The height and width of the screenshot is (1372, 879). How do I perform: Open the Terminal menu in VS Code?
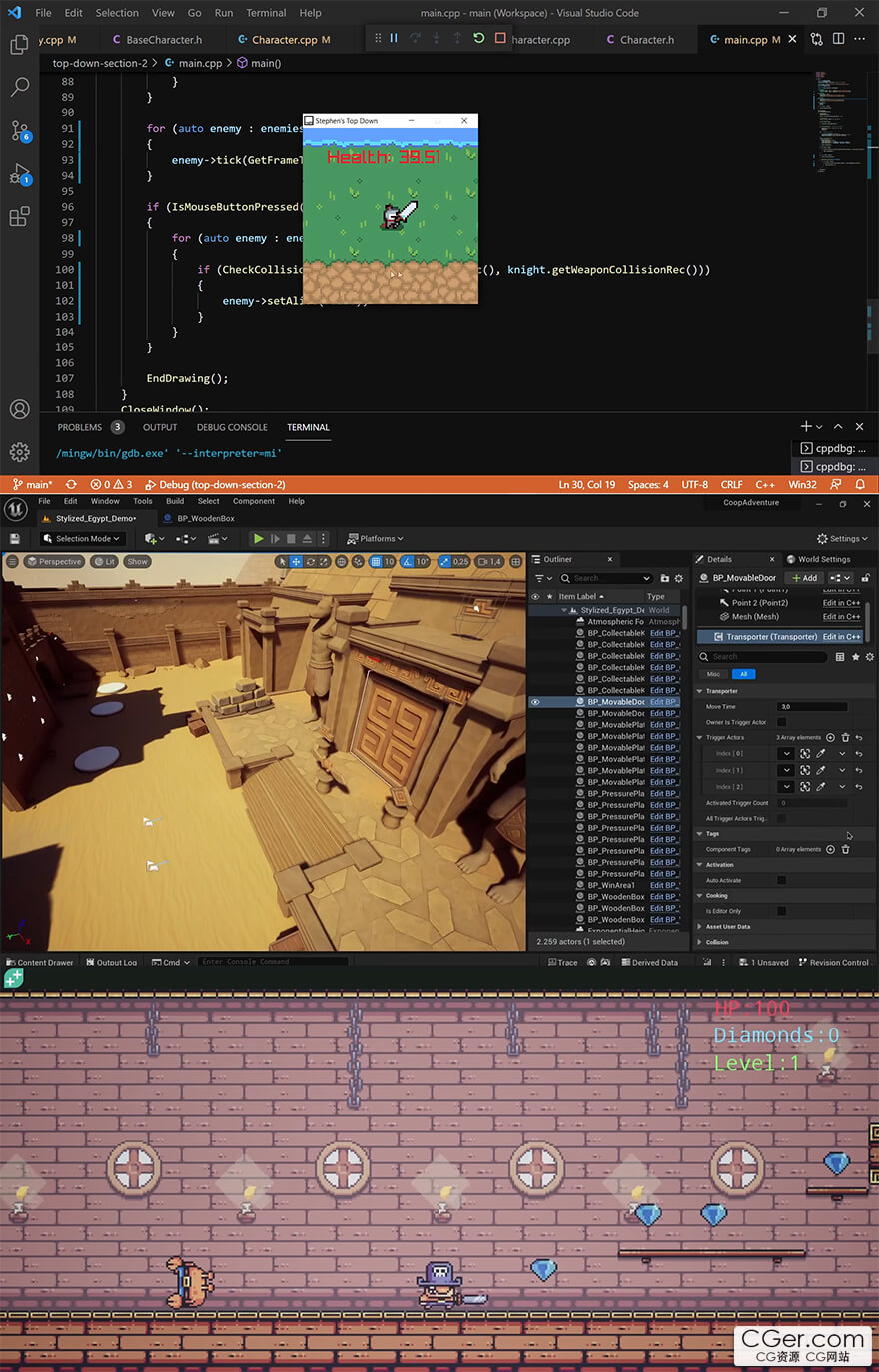point(266,13)
